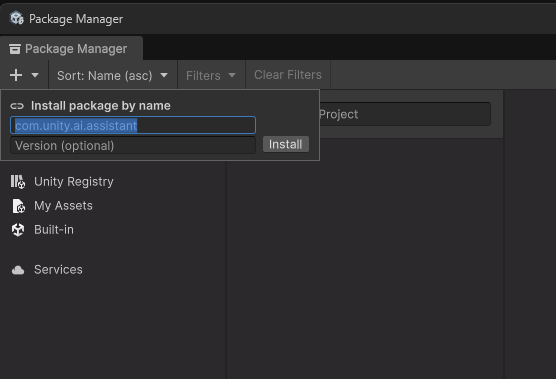Open My Assets in sidebar

pos(63,206)
